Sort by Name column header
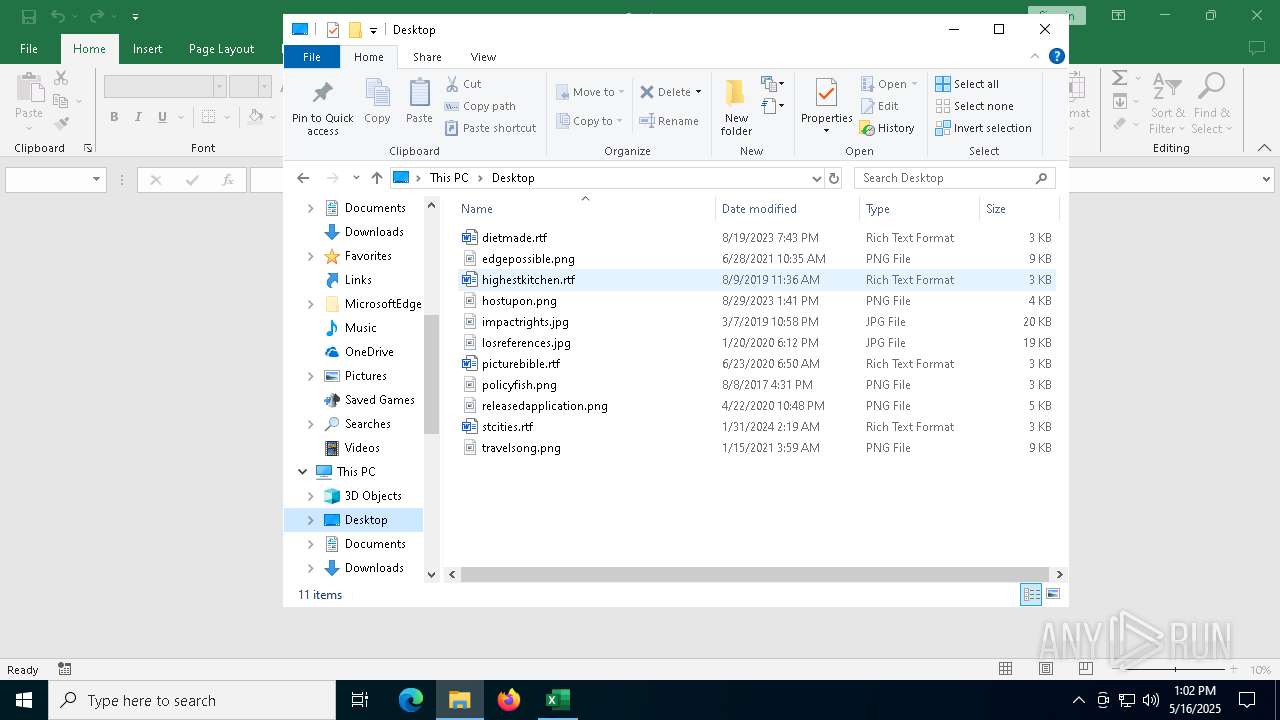The width and height of the screenshot is (1280, 720). [585, 209]
